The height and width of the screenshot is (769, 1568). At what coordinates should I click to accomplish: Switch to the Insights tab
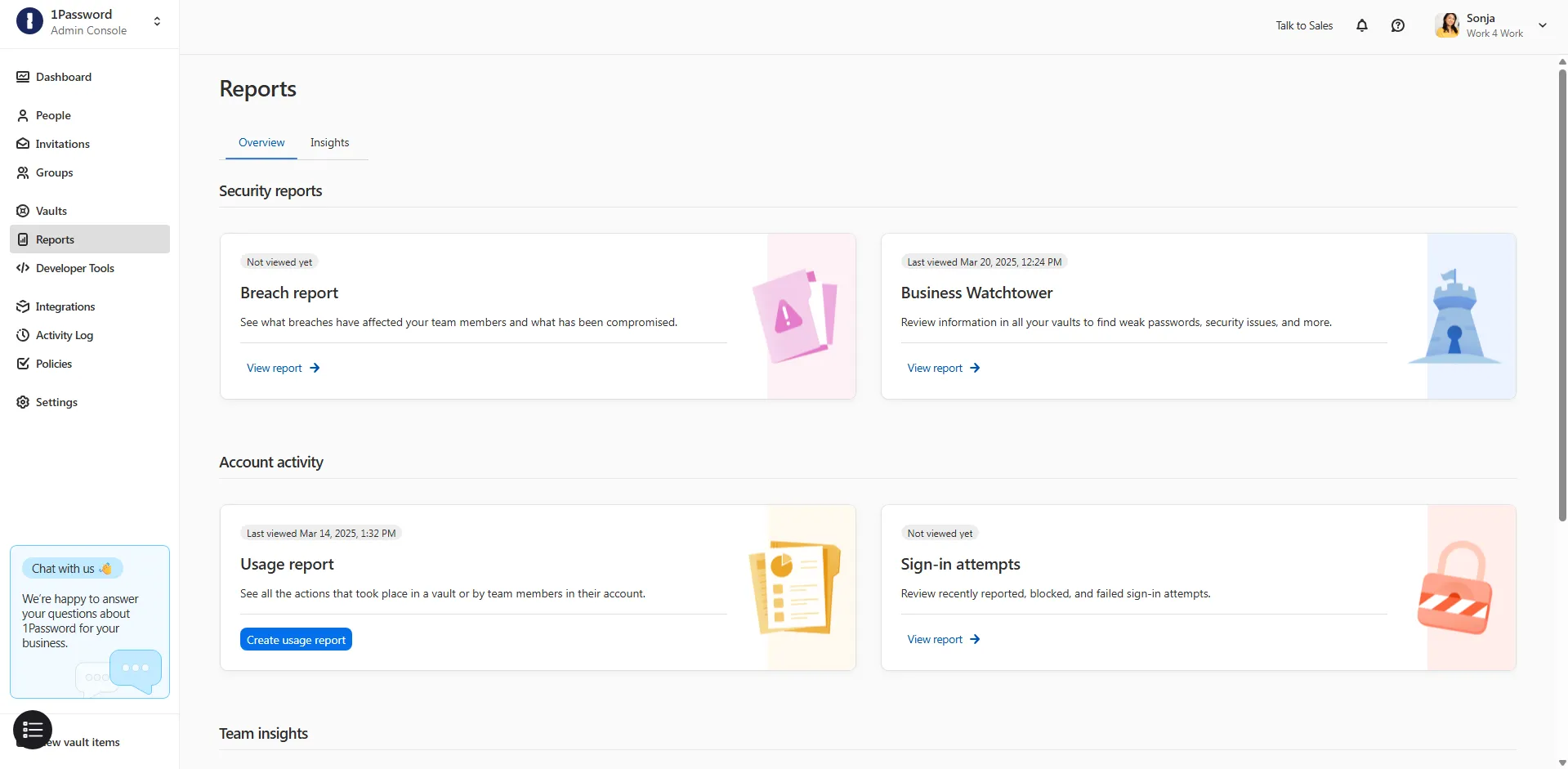pos(329,142)
